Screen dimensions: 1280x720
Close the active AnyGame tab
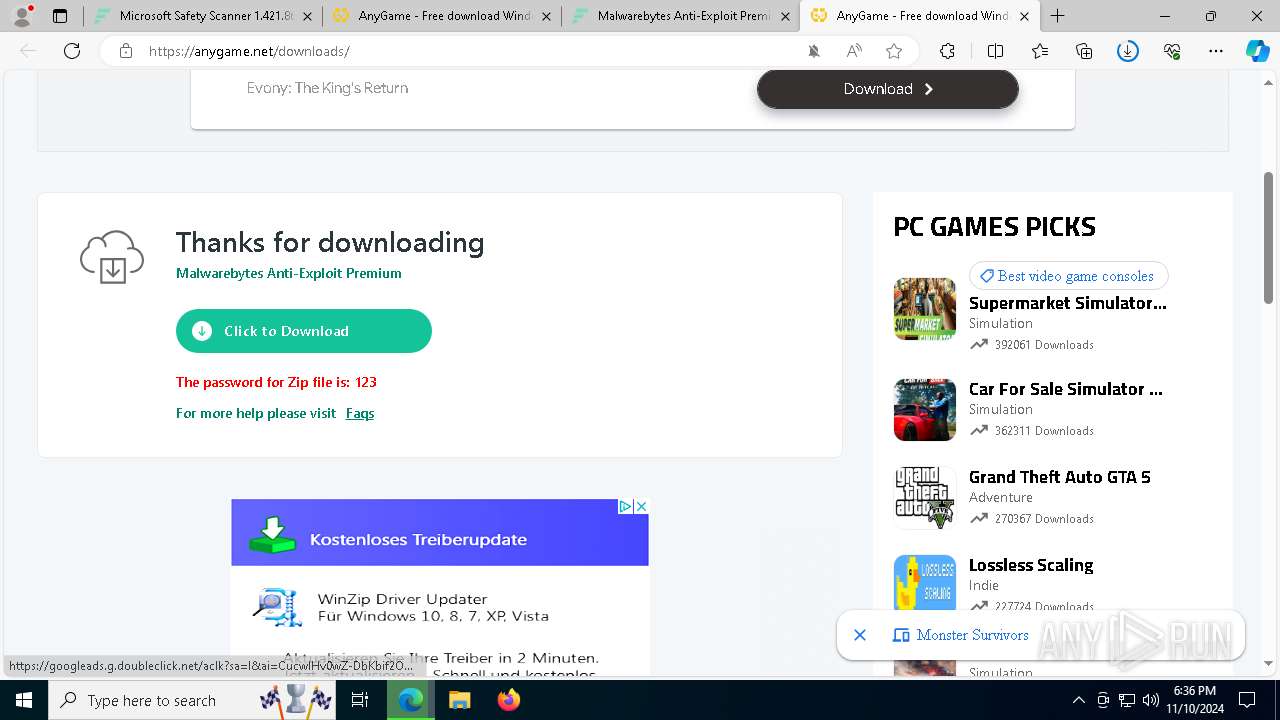pyautogui.click(x=1024, y=16)
